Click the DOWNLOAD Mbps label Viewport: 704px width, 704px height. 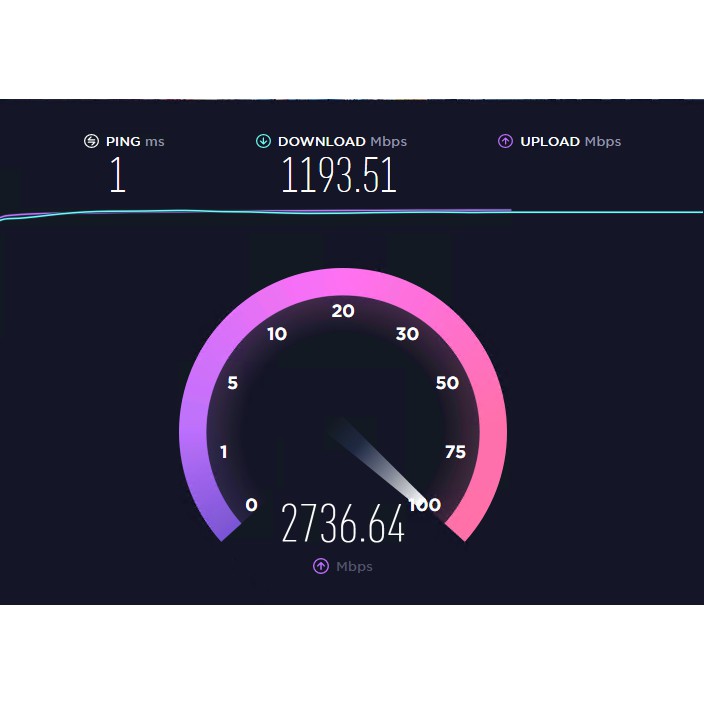tap(342, 141)
